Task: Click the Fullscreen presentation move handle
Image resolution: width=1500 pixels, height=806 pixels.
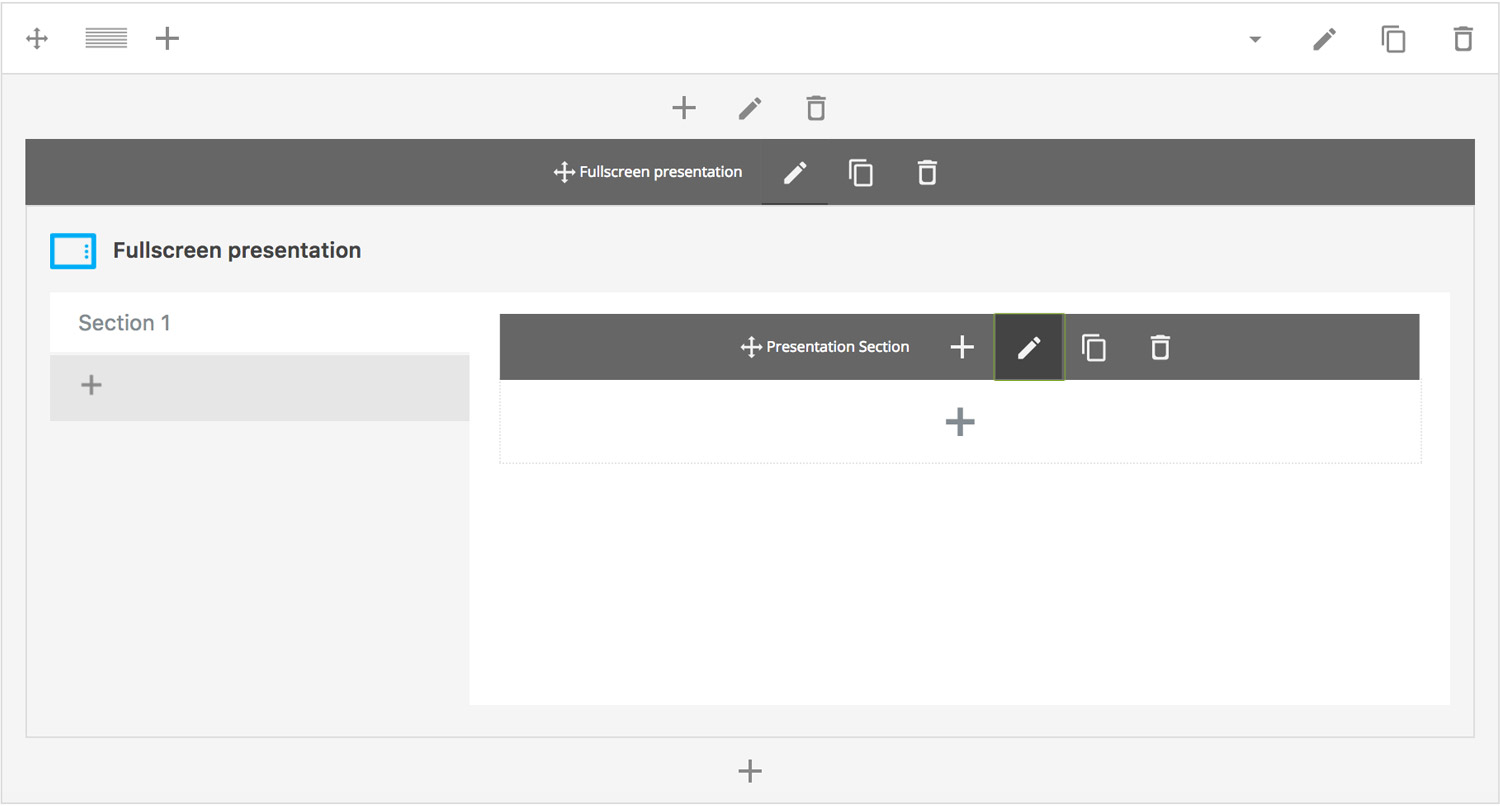Action: (x=563, y=172)
